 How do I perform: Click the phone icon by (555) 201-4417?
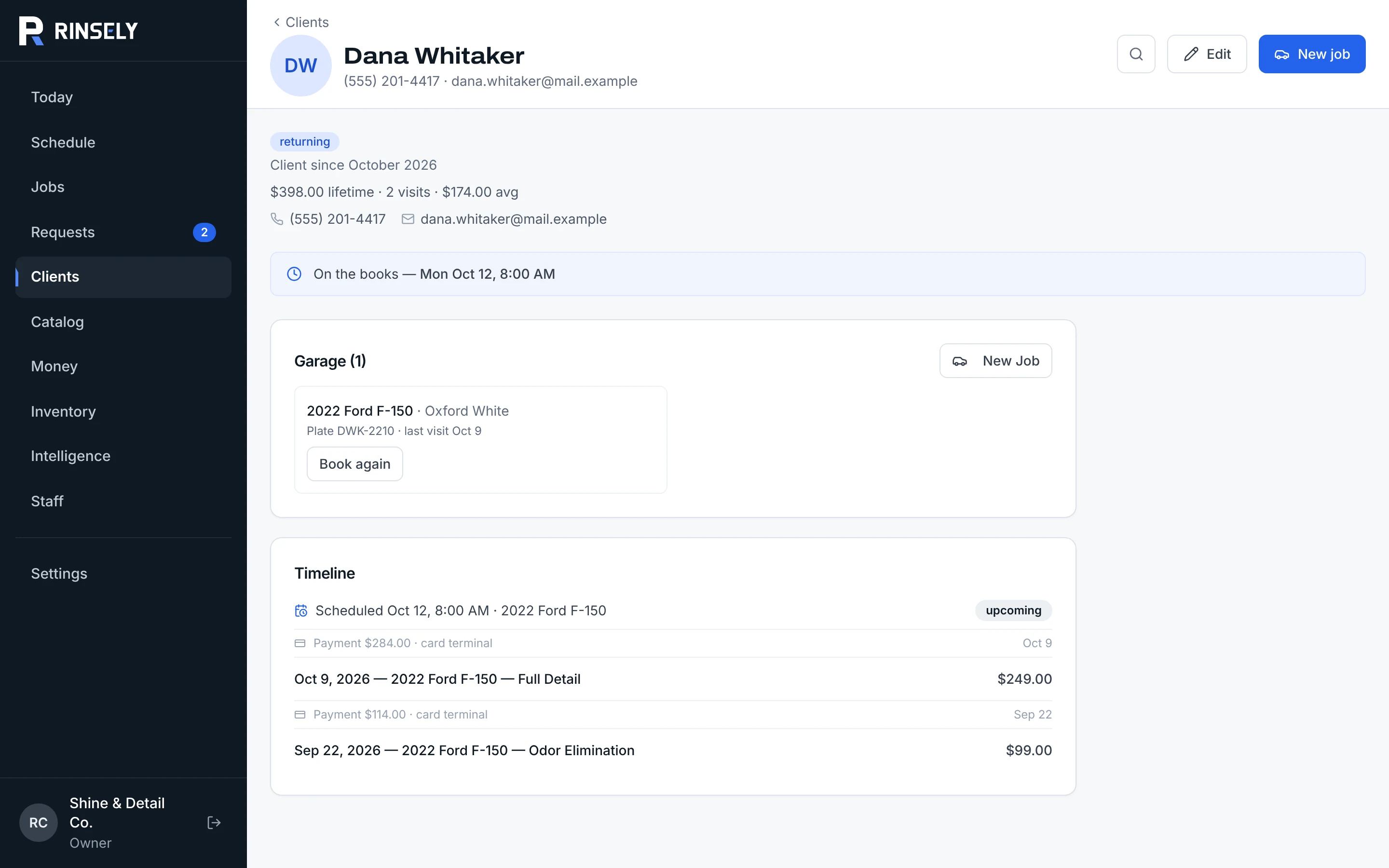(277, 219)
